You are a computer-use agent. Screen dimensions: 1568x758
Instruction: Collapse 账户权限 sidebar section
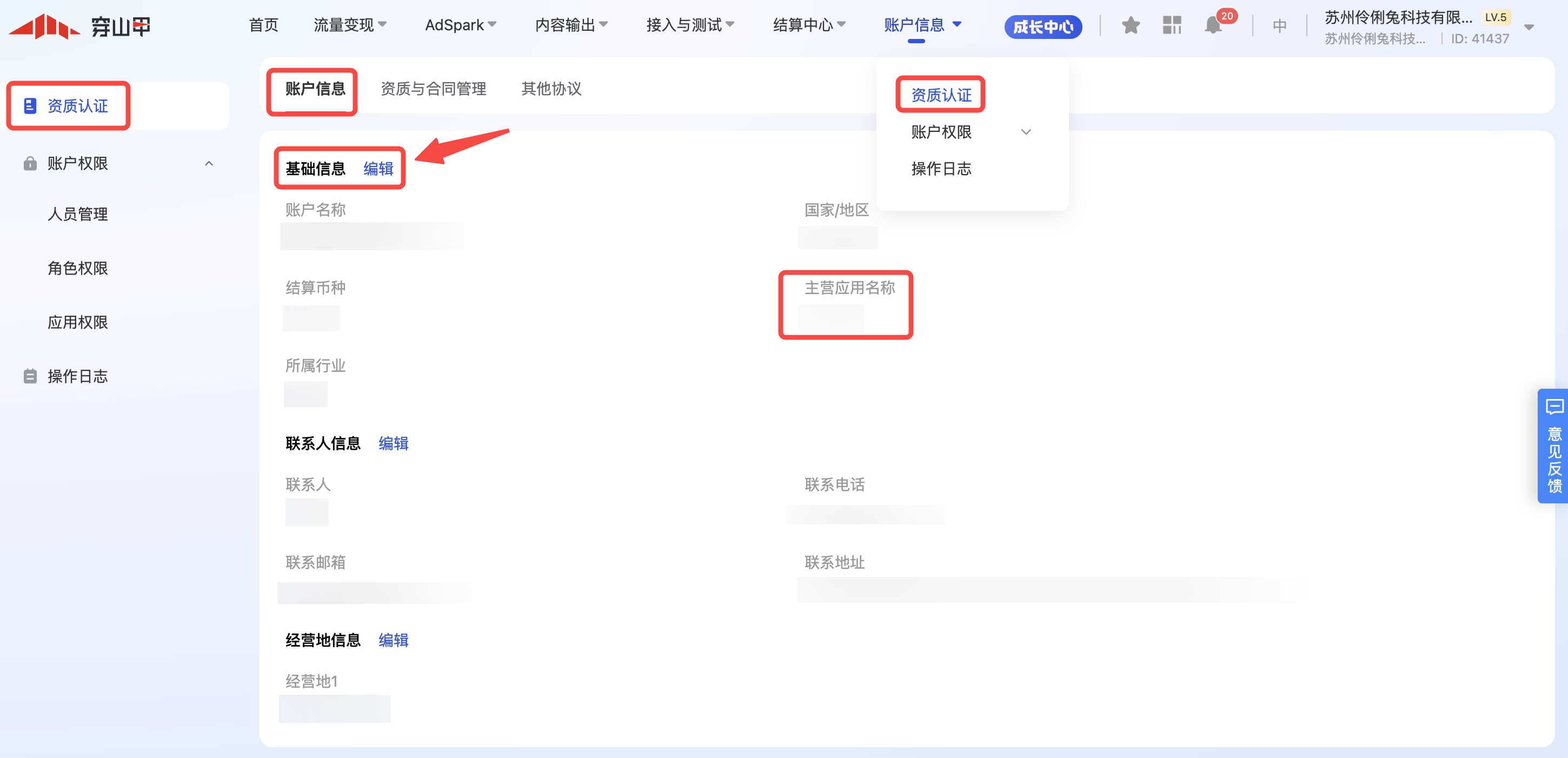pyautogui.click(x=209, y=163)
